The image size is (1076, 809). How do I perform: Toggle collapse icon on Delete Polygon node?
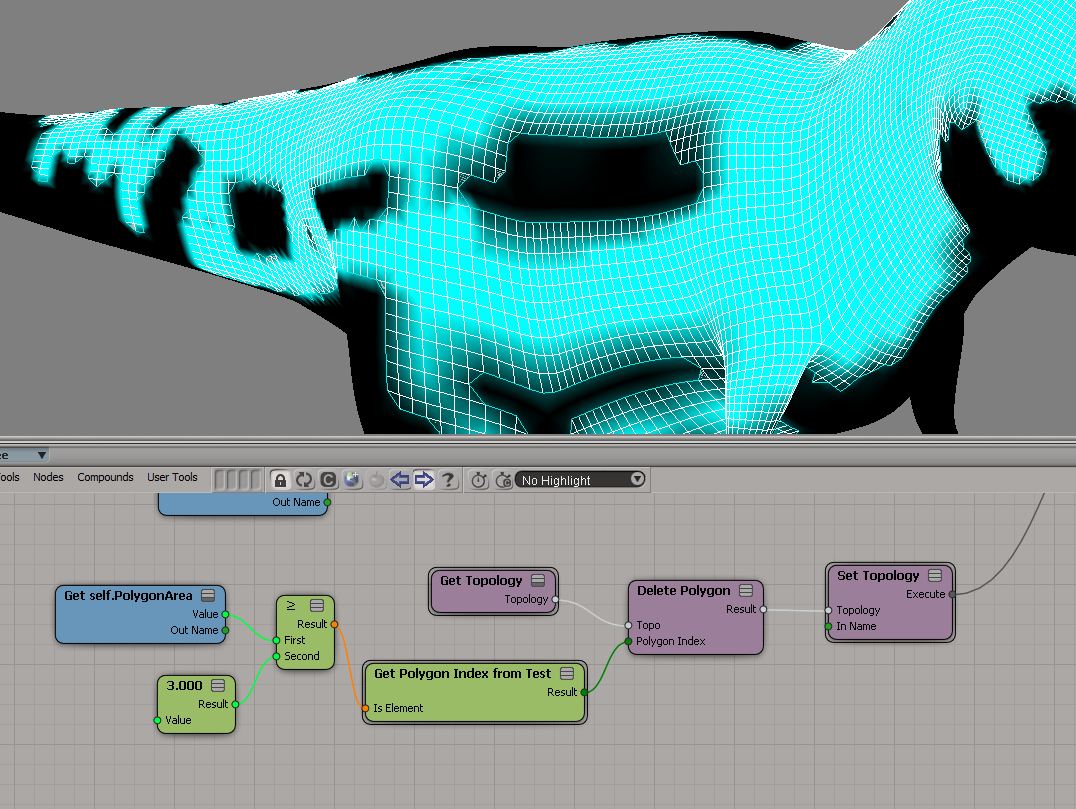coord(746,591)
